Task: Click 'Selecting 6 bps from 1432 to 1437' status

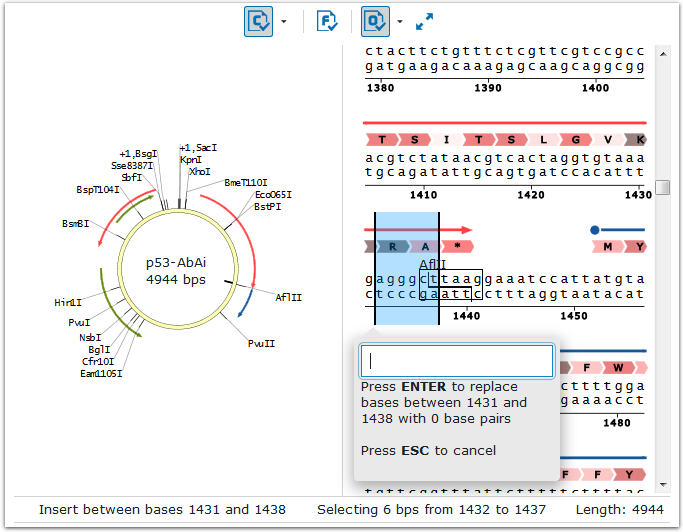Action: coord(431,509)
